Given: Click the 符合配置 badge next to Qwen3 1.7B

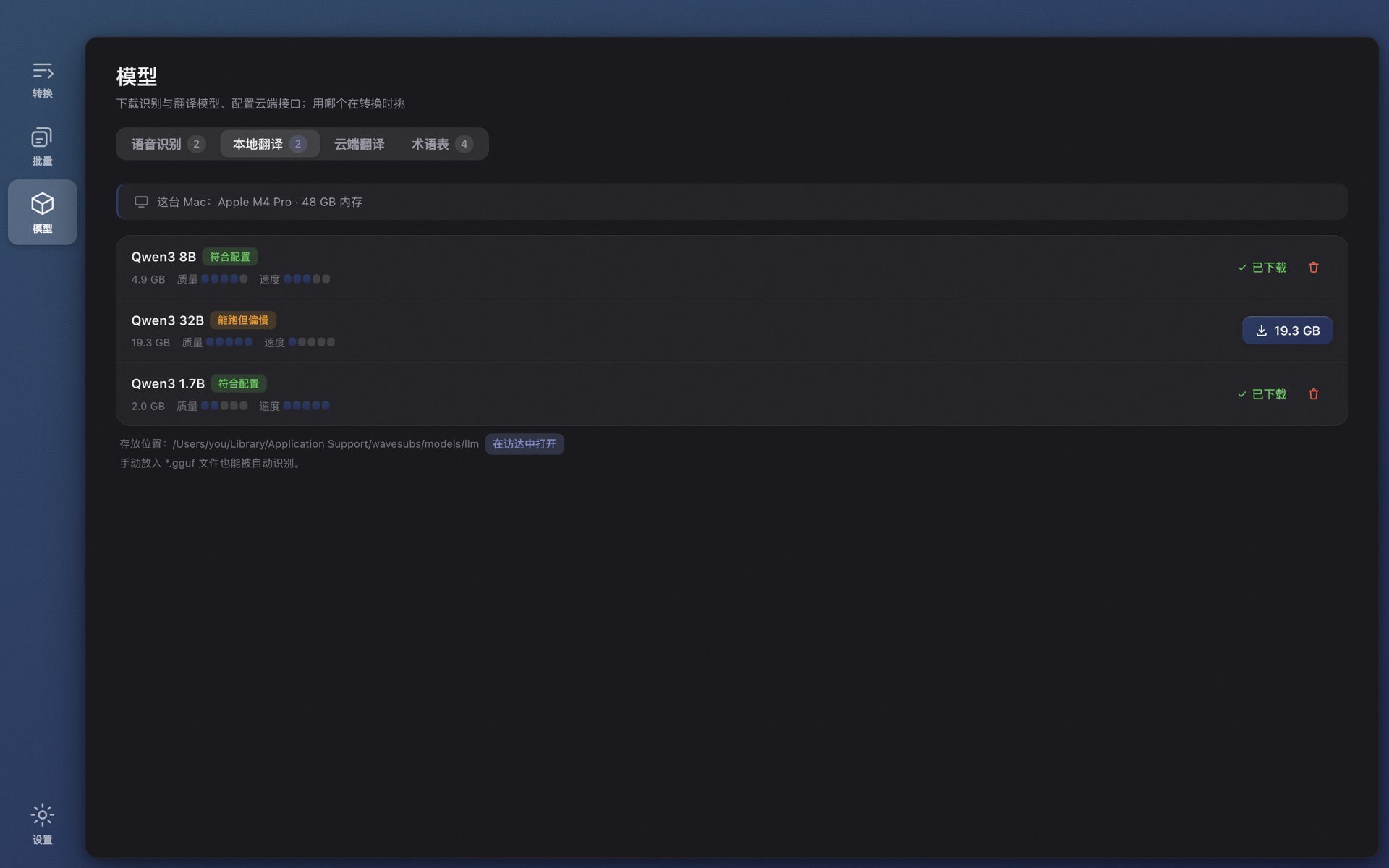Looking at the screenshot, I should [239, 383].
